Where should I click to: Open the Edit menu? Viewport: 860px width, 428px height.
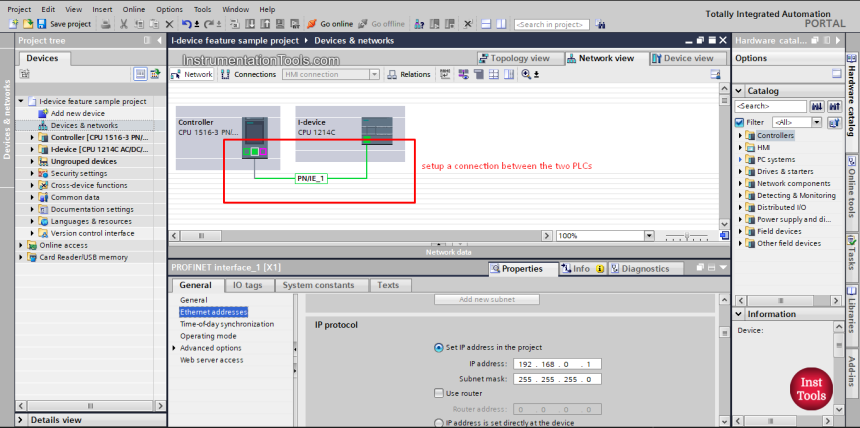point(48,9)
